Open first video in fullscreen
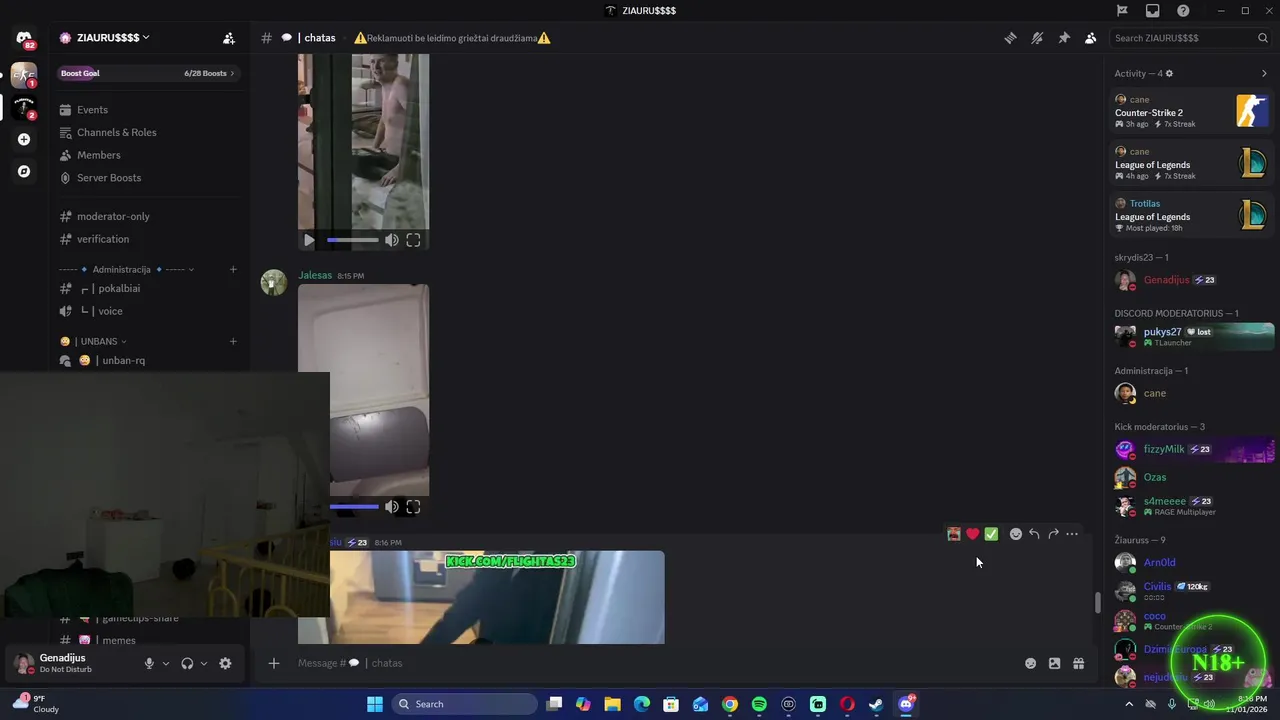The width and height of the screenshot is (1280, 720). point(413,240)
